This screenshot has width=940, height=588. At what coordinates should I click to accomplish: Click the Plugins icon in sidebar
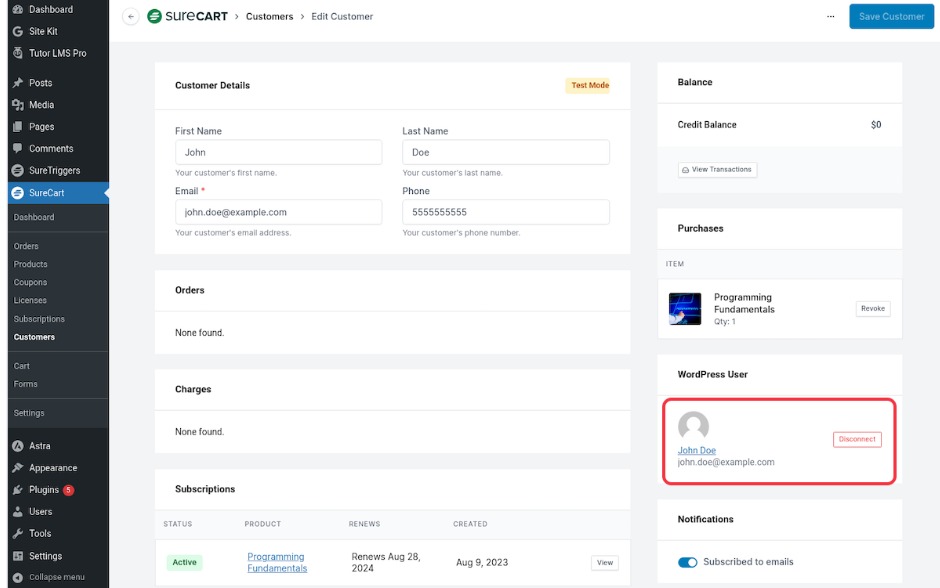pos(18,490)
